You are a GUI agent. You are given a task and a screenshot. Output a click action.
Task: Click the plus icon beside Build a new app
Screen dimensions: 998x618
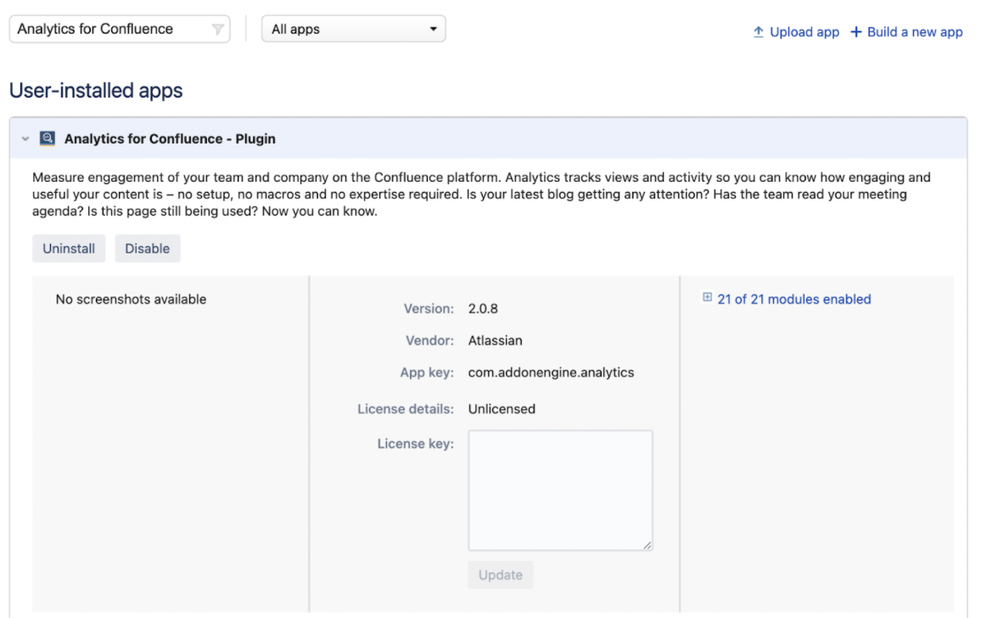856,32
